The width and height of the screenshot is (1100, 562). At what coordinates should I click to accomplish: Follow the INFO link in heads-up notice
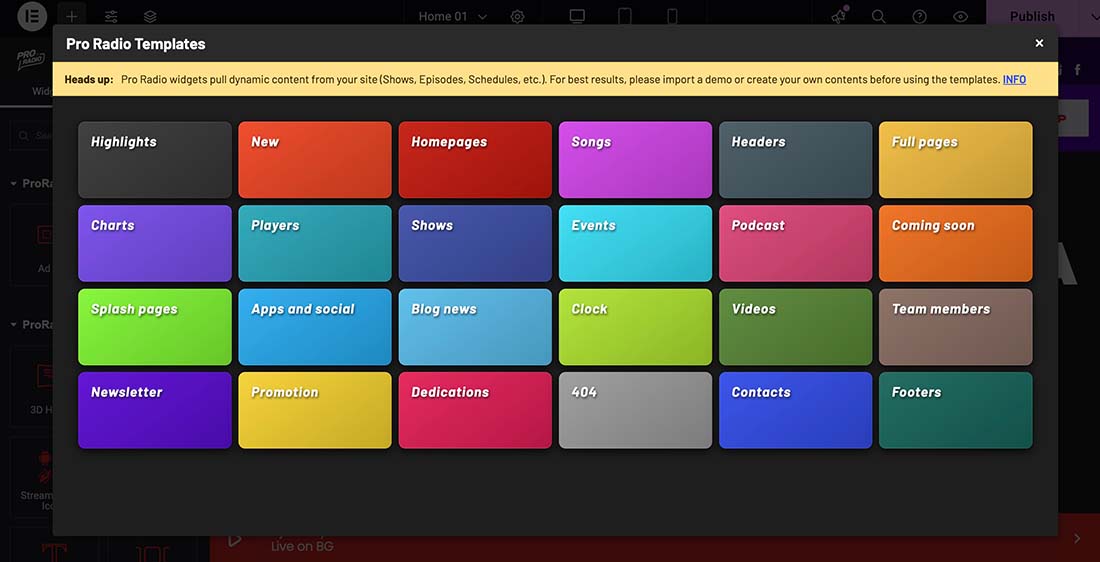[1014, 79]
